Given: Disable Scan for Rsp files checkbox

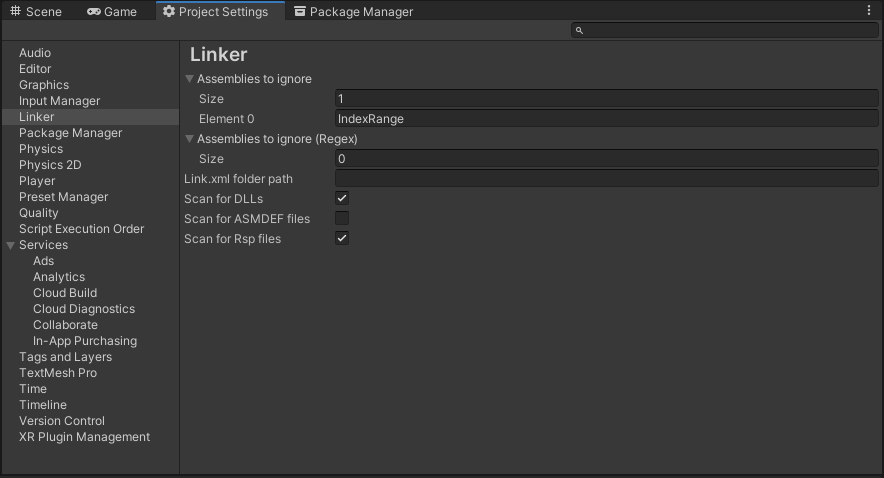Looking at the screenshot, I should 342,238.
